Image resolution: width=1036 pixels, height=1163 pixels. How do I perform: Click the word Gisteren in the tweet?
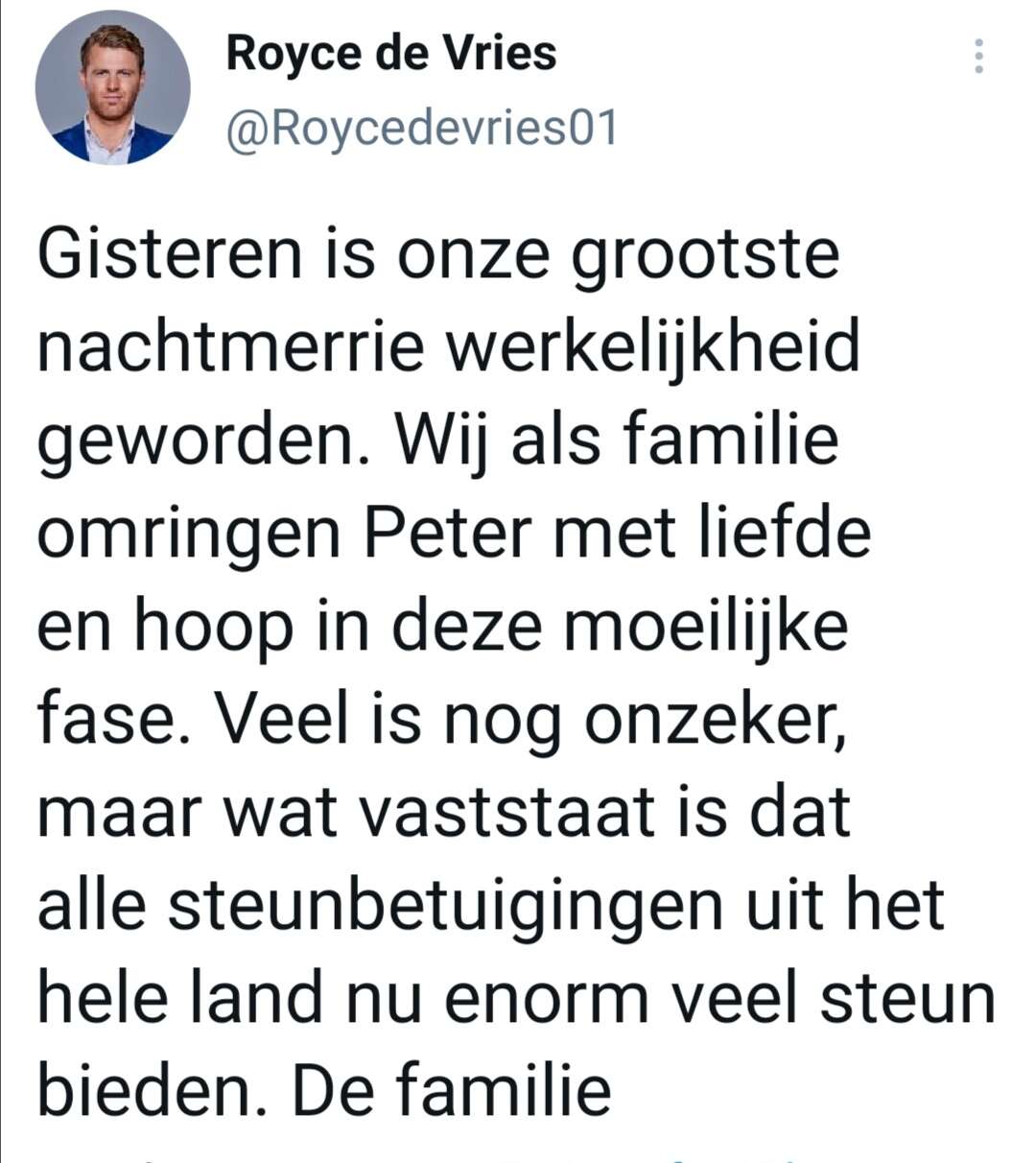pos(170,254)
